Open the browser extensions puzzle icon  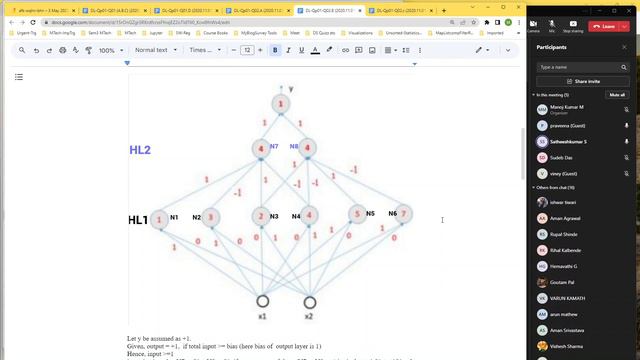pyautogui.click(x=487, y=22)
